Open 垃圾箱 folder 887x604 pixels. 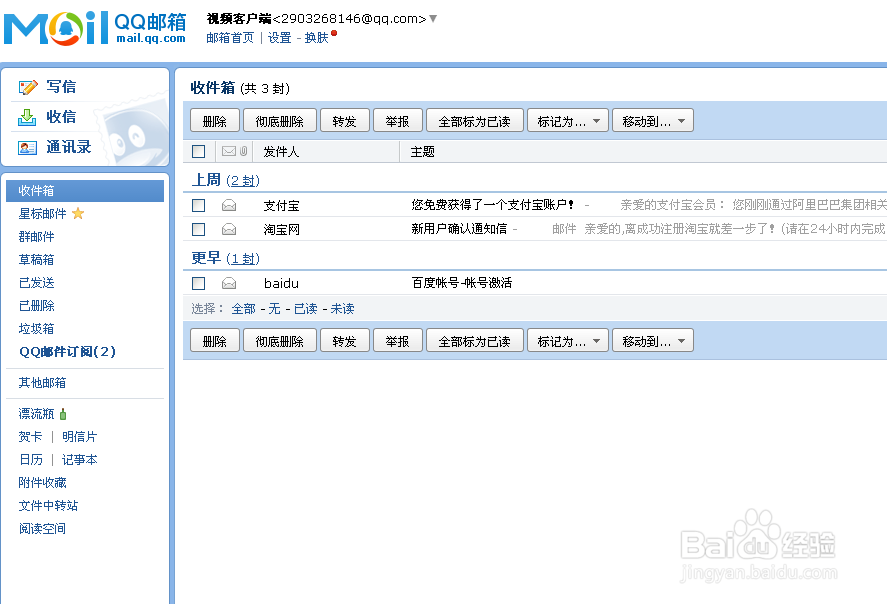36,329
